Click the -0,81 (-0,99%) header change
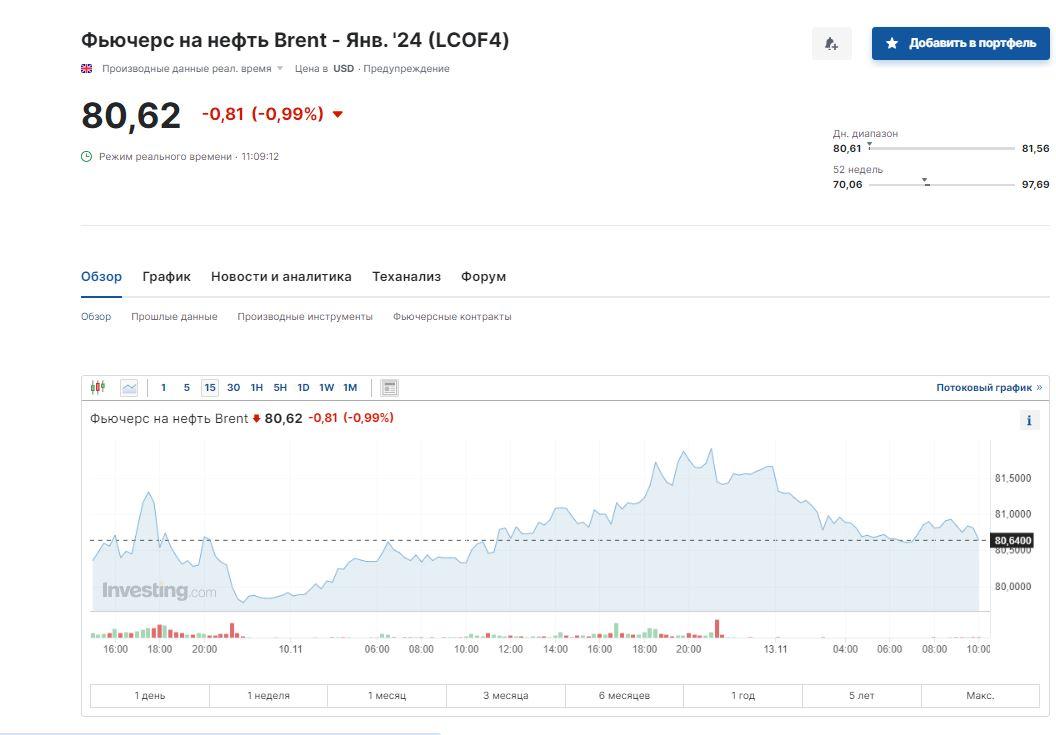 coord(263,114)
